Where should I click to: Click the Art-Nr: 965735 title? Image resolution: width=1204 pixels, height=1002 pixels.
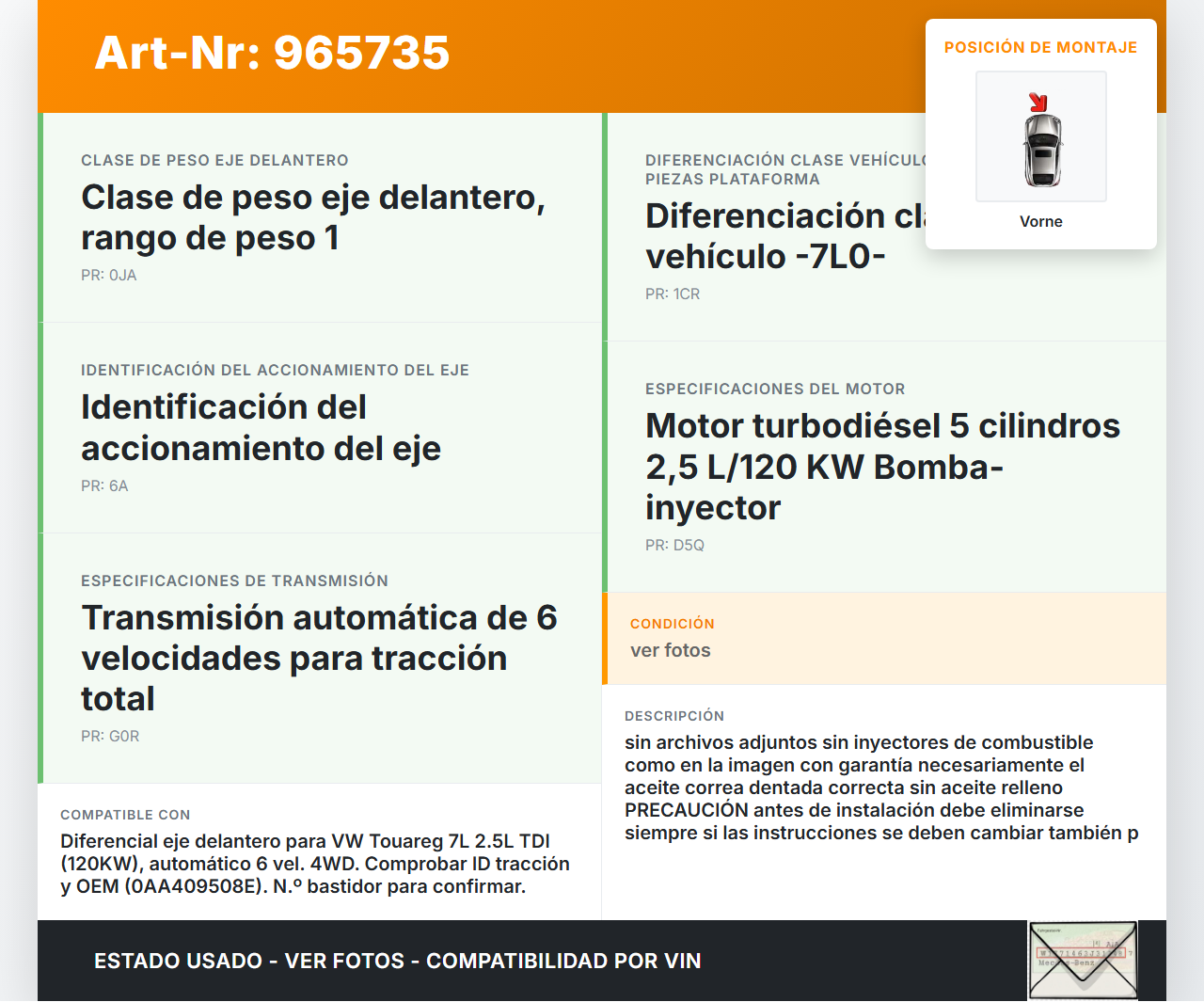273,53
